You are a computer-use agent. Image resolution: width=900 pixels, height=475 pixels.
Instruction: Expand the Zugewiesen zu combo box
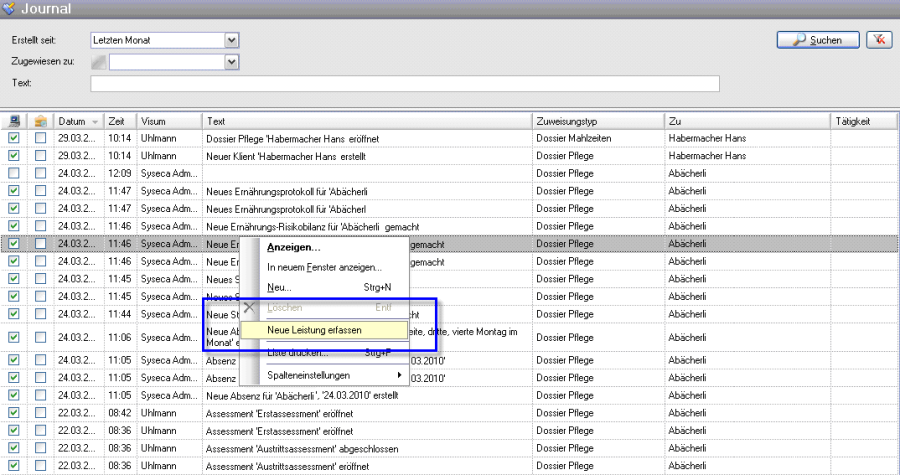tap(232, 62)
